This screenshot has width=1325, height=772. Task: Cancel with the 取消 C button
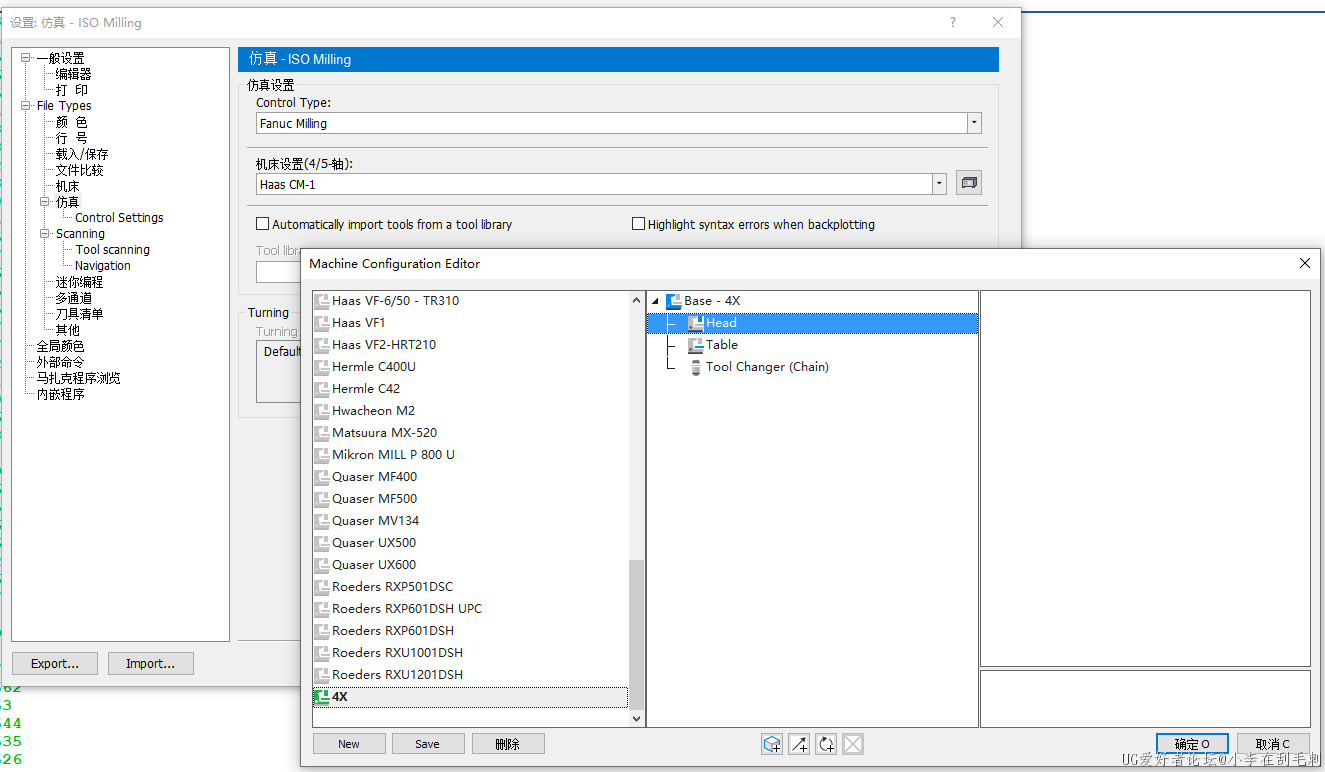1273,744
